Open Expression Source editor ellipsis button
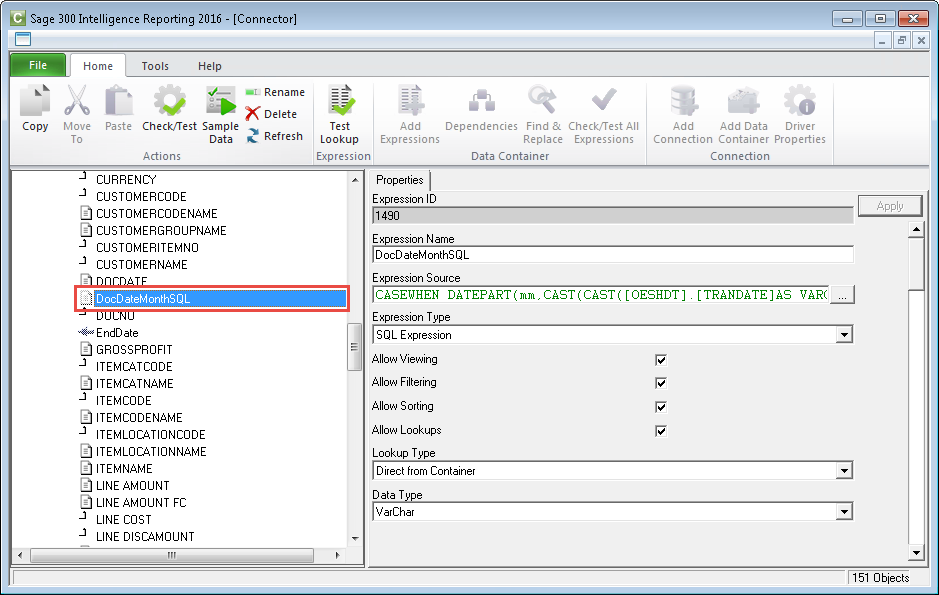Screen dimensions: 939x595 click(842, 295)
